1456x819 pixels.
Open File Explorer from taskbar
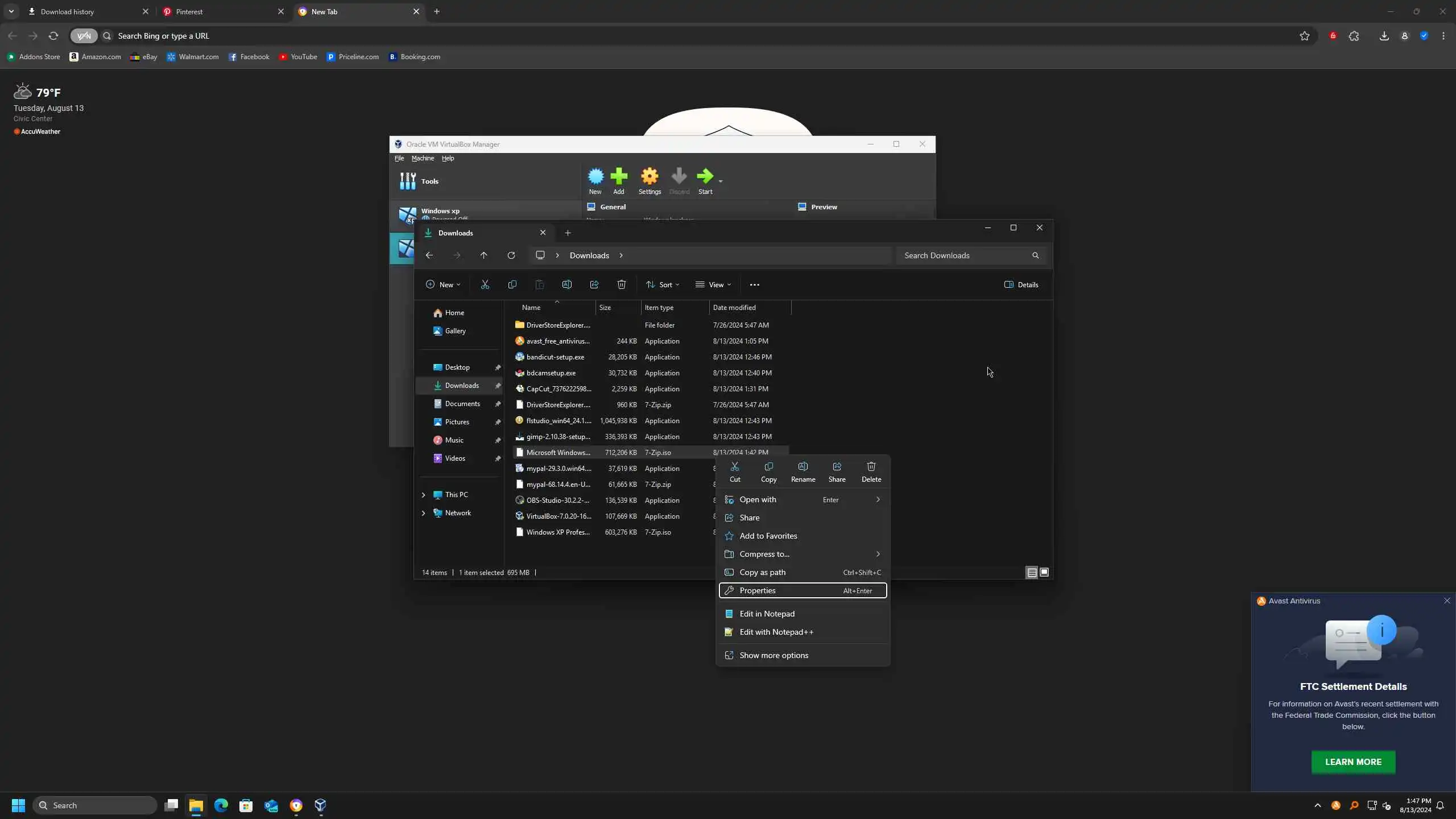[196, 805]
